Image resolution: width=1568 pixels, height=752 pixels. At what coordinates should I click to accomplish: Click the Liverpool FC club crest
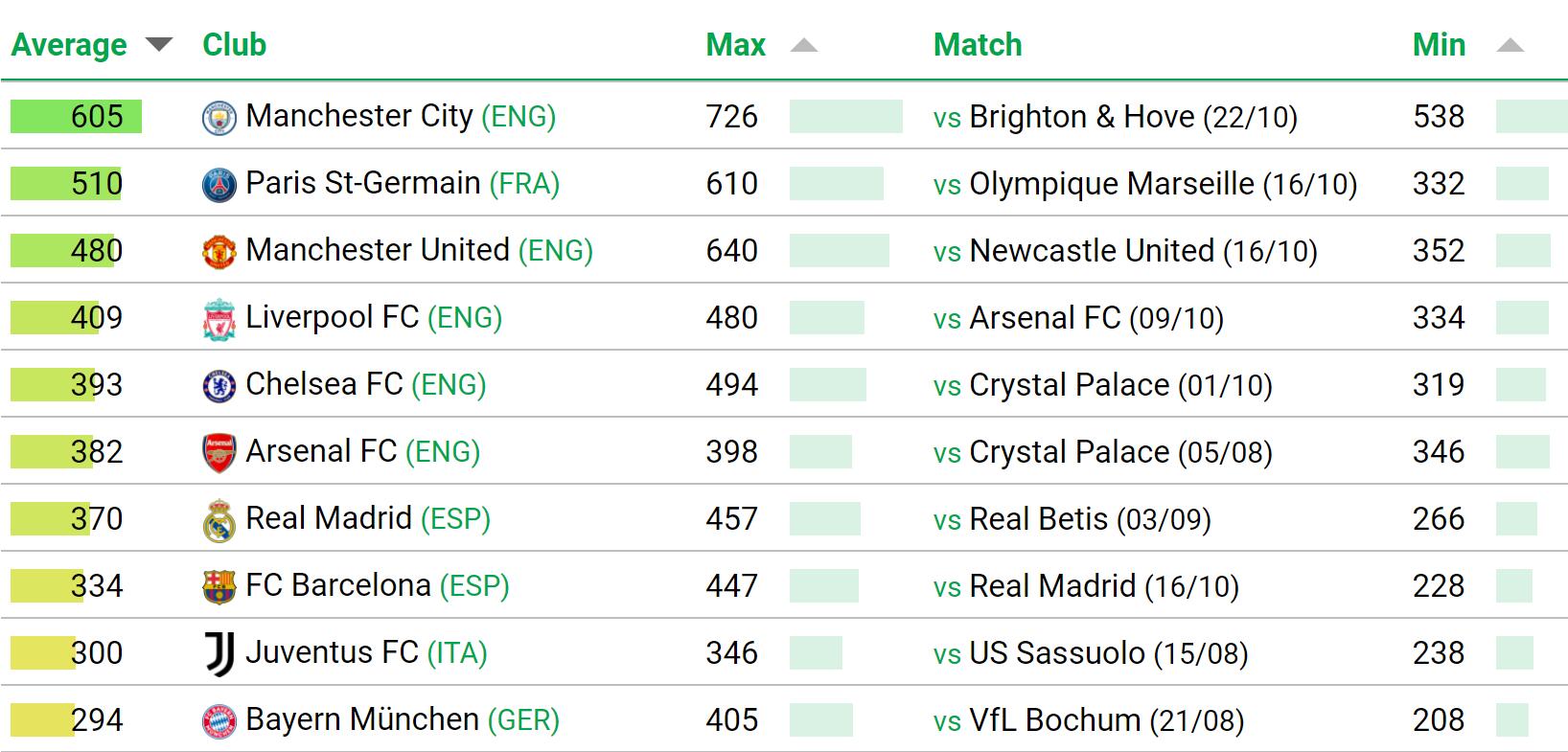click(x=219, y=319)
